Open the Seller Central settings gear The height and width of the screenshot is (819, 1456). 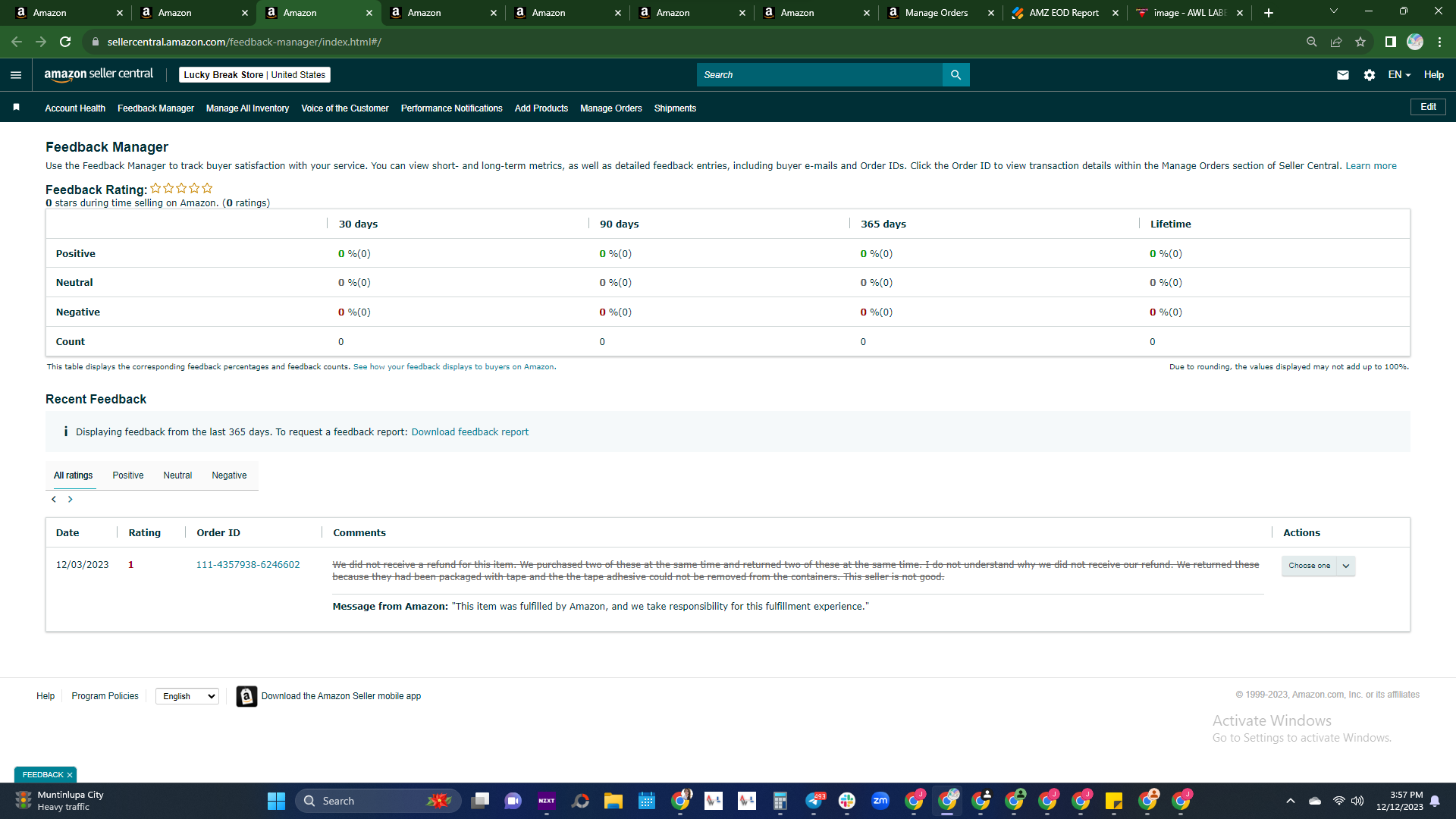pyautogui.click(x=1370, y=74)
